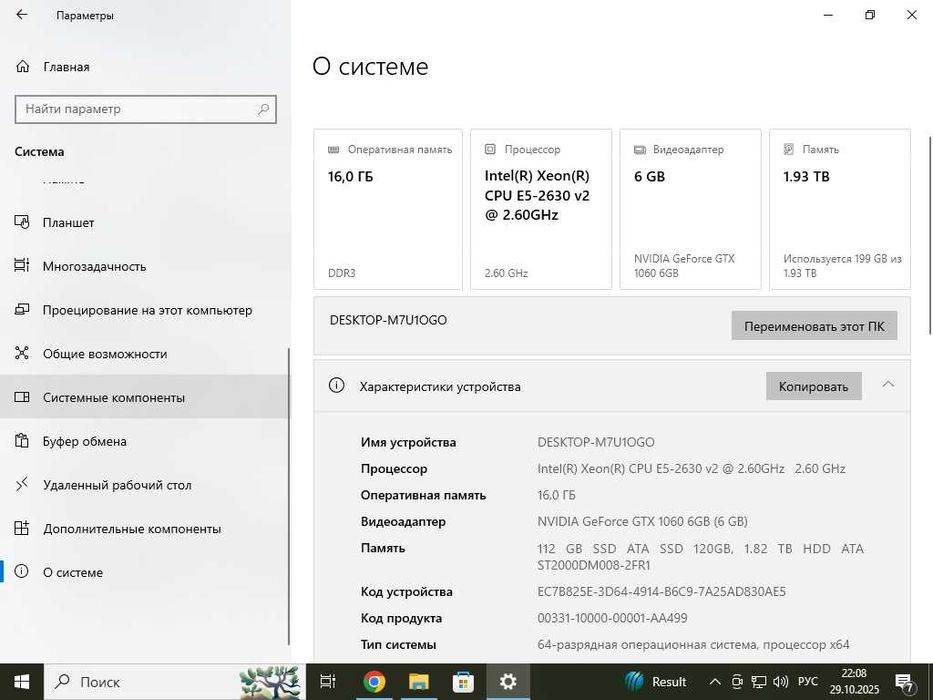Click the volume speaker icon
This screenshot has width=933, height=700.
click(780, 682)
